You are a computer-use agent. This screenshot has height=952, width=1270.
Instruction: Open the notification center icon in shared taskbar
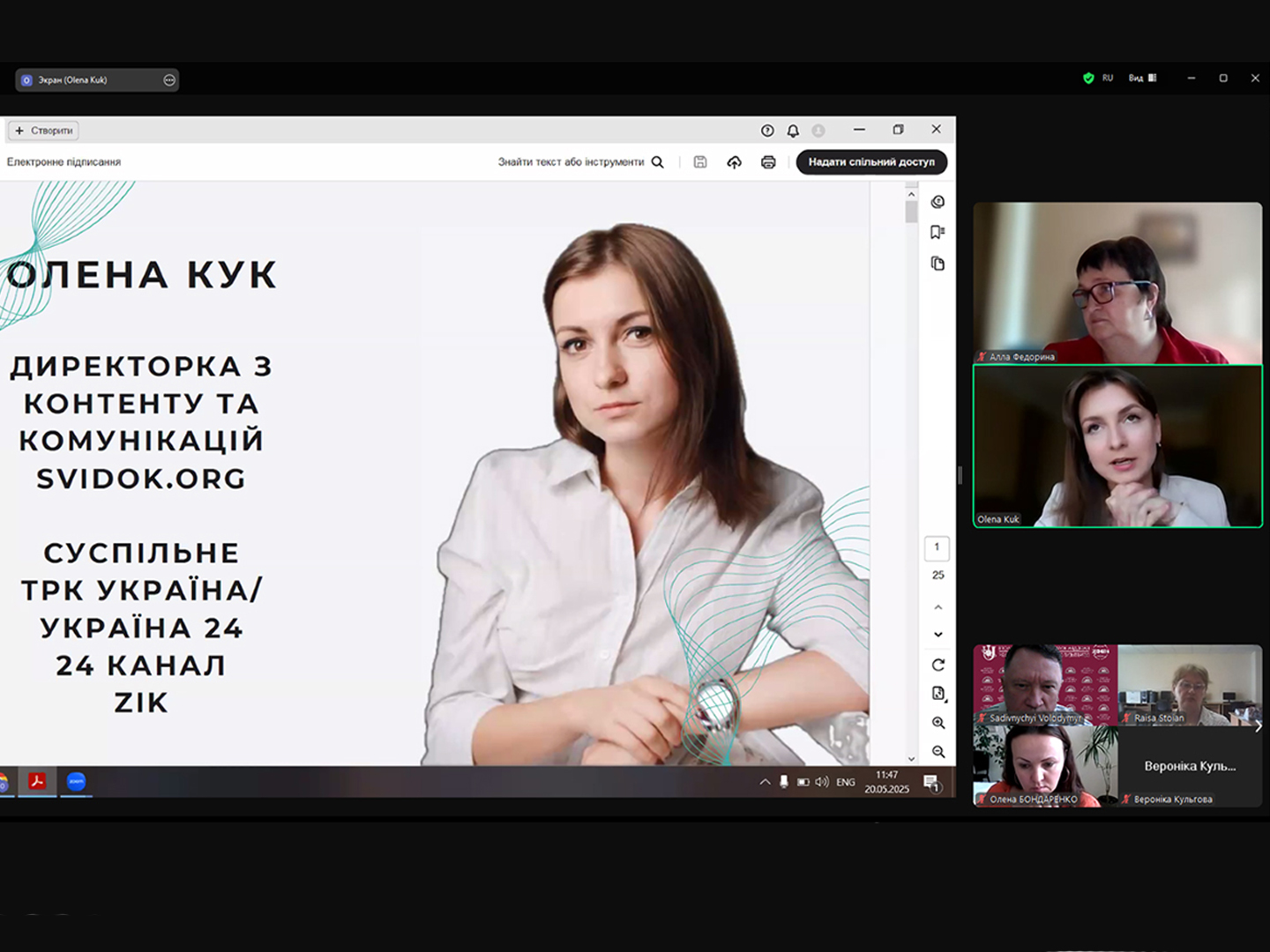931,782
